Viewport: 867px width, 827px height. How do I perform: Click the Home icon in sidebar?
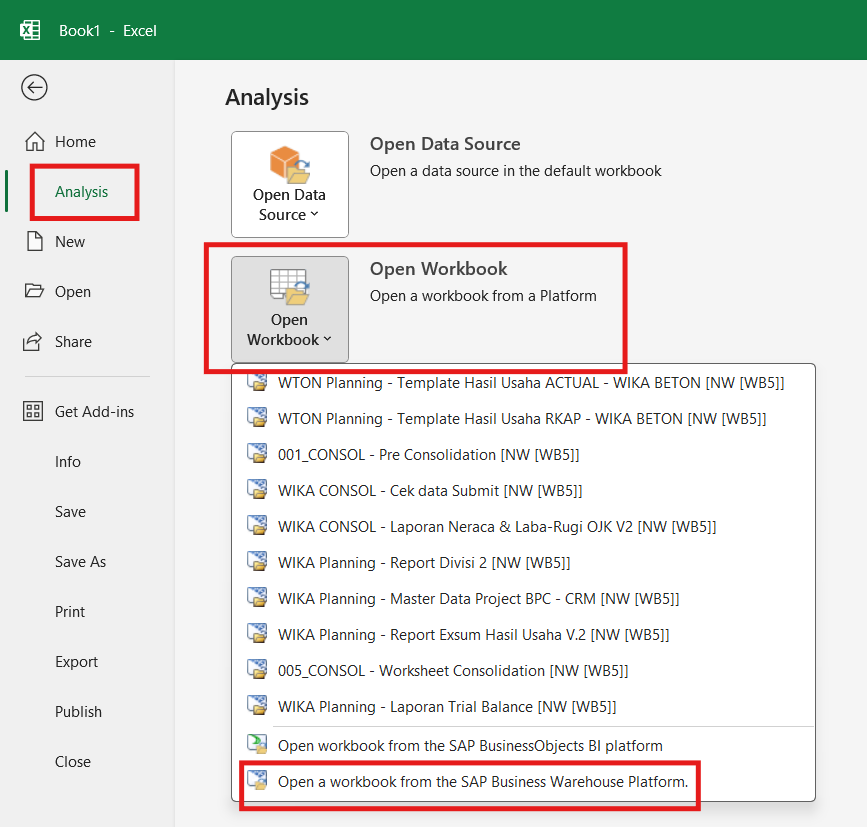pos(35,142)
